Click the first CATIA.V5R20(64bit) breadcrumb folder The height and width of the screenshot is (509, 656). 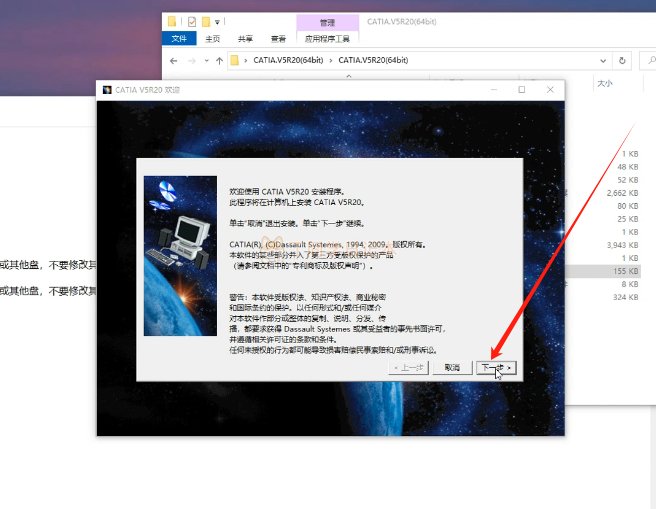coord(290,61)
